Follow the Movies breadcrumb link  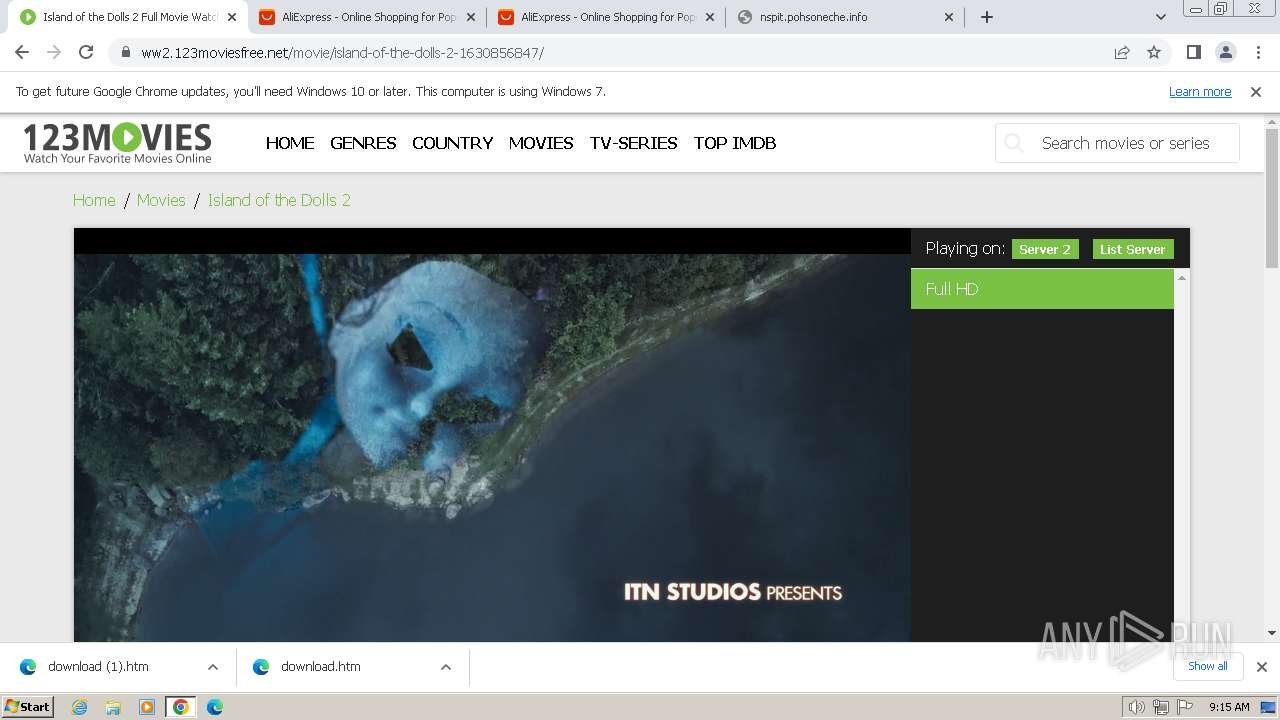(161, 200)
